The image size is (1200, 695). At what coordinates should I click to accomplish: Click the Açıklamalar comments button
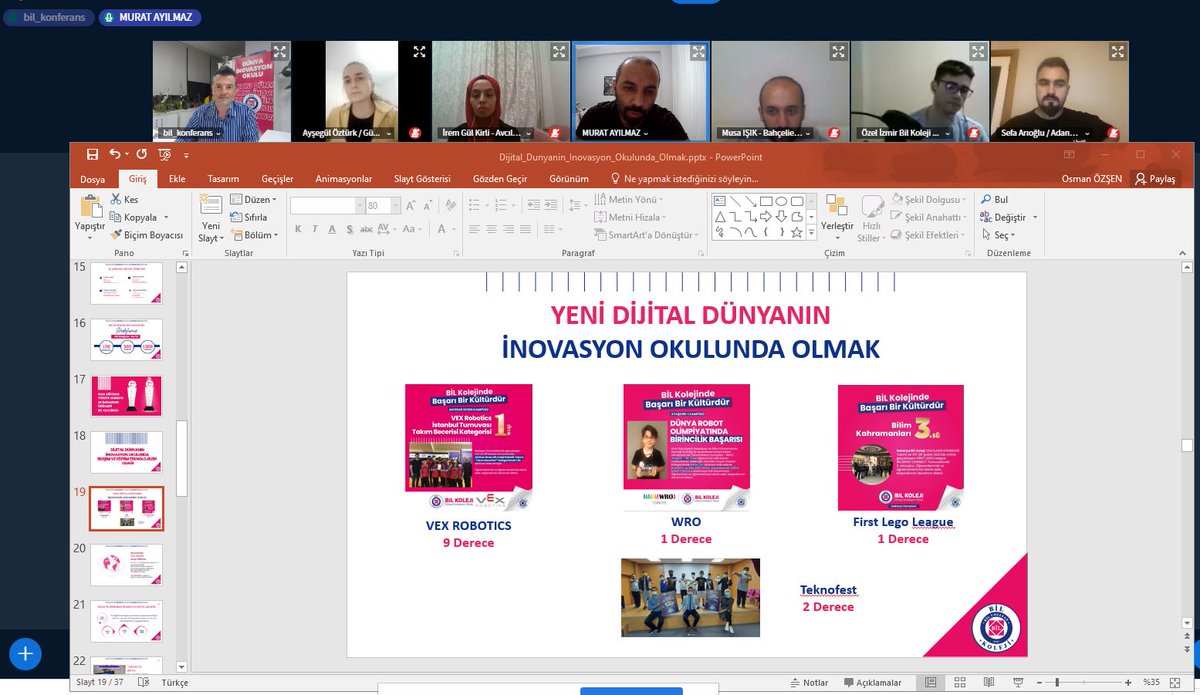point(871,682)
